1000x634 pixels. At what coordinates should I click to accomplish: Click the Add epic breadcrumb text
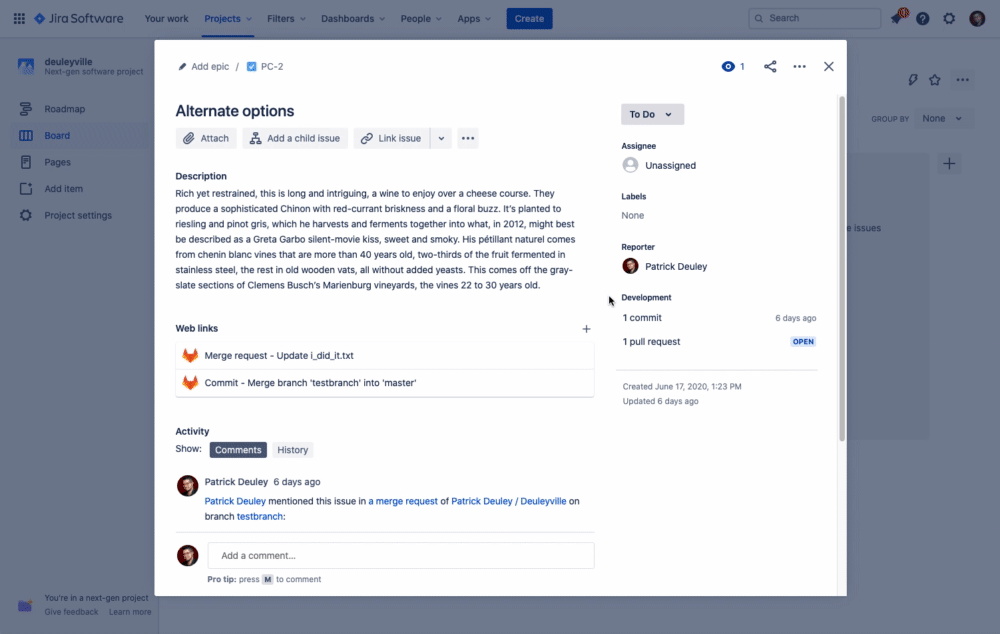coord(210,66)
